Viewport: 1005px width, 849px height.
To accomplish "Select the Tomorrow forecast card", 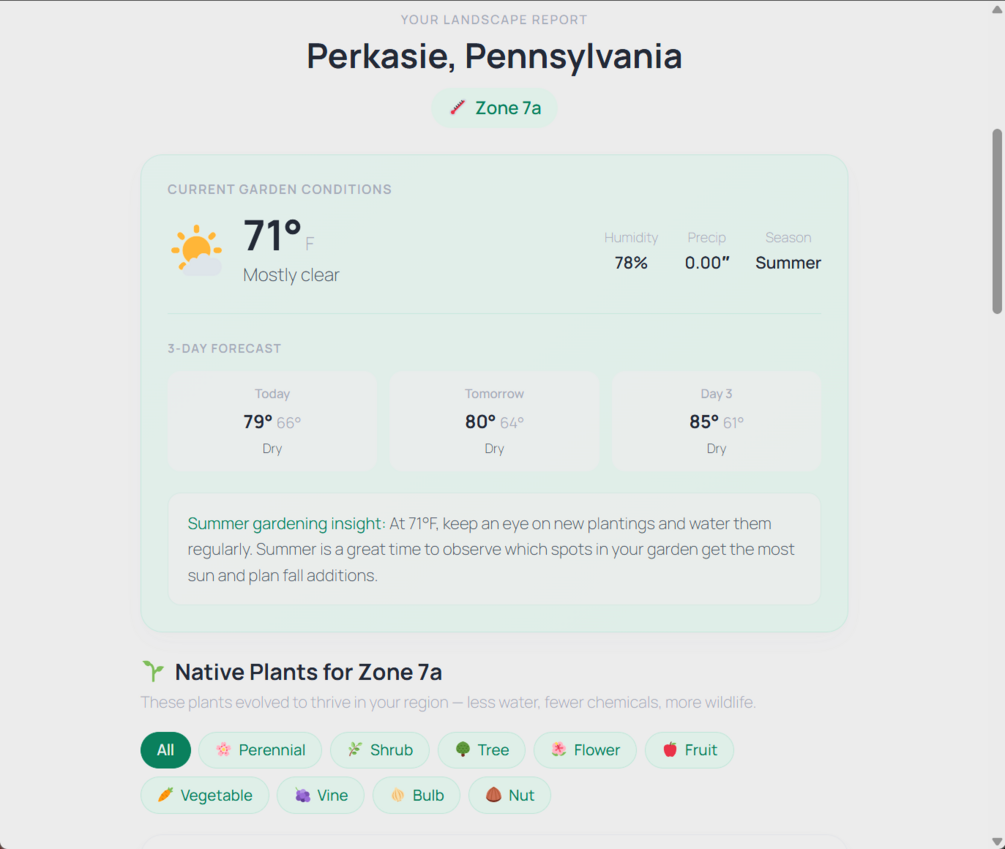I will tap(494, 421).
